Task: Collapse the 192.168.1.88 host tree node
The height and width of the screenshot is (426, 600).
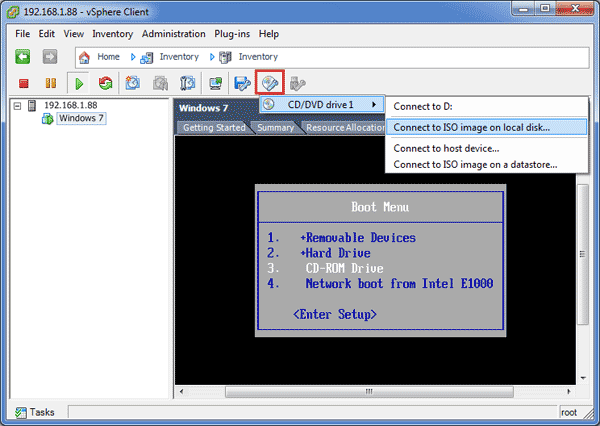Action: click(x=17, y=105)
